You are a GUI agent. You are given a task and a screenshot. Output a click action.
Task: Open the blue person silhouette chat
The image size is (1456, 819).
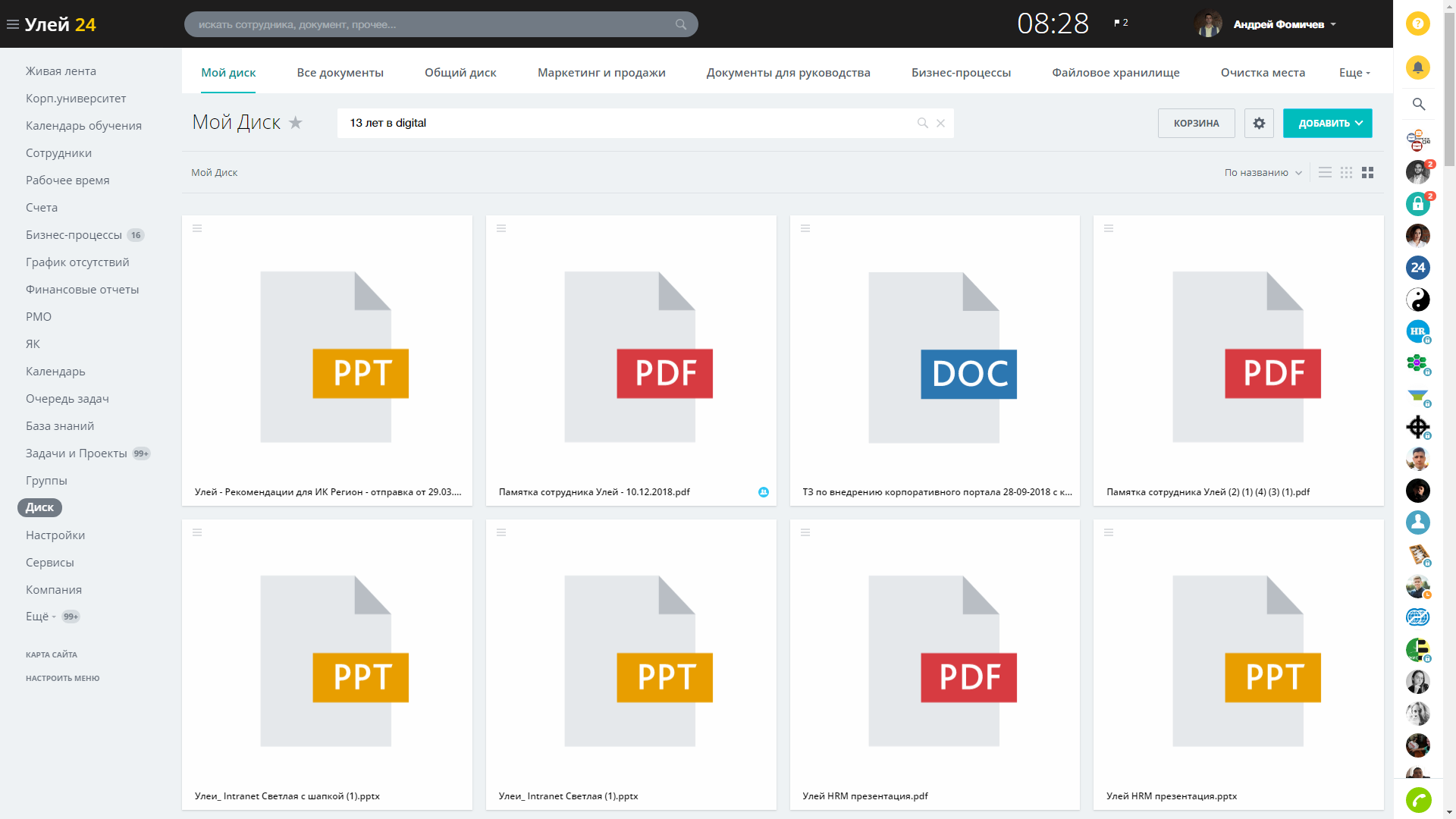(x=1418, y=522)
